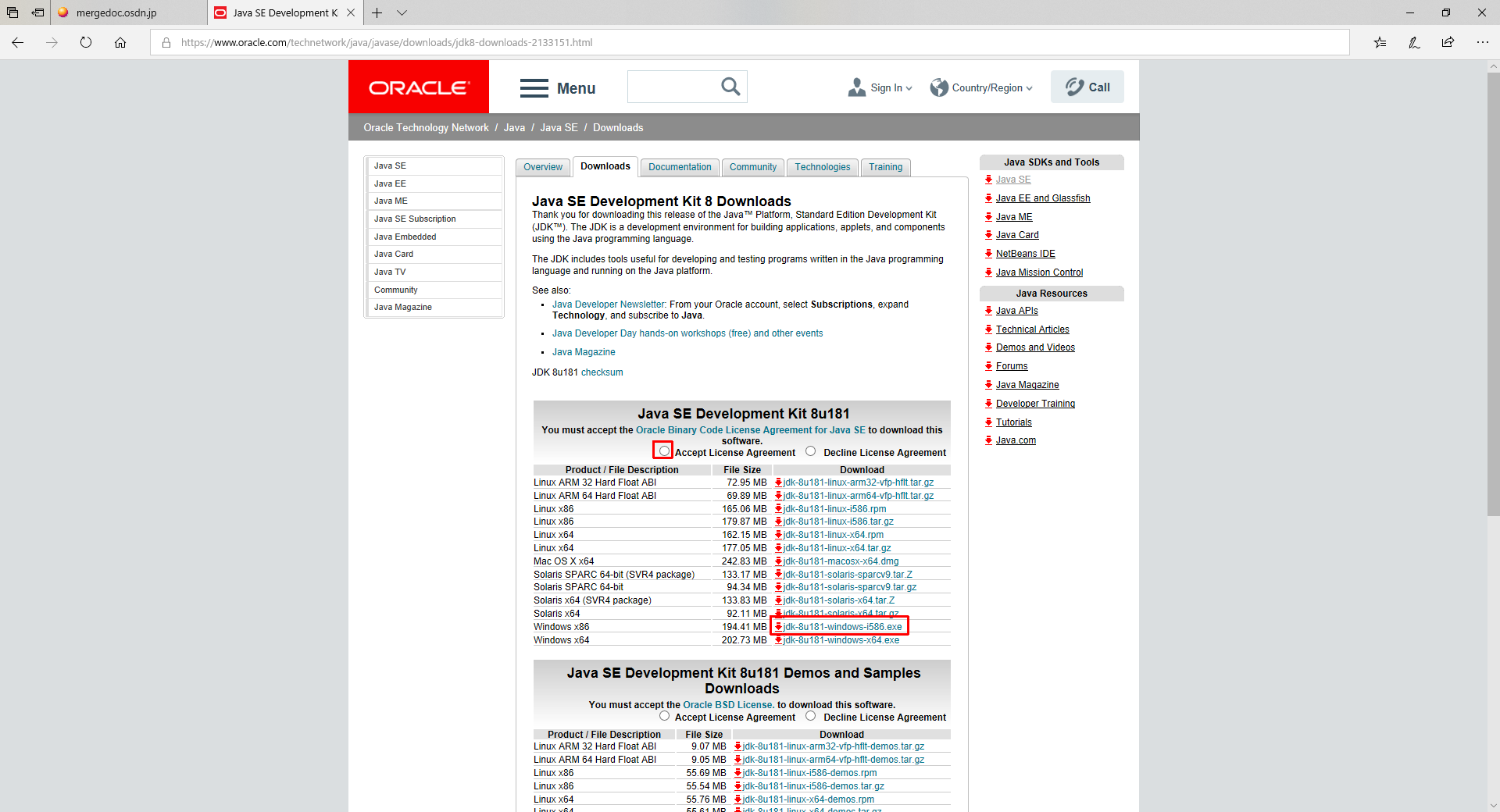The image size is (1500, 812).
Task: Click download arrow icon beside Forums
Action: (989, 366)
